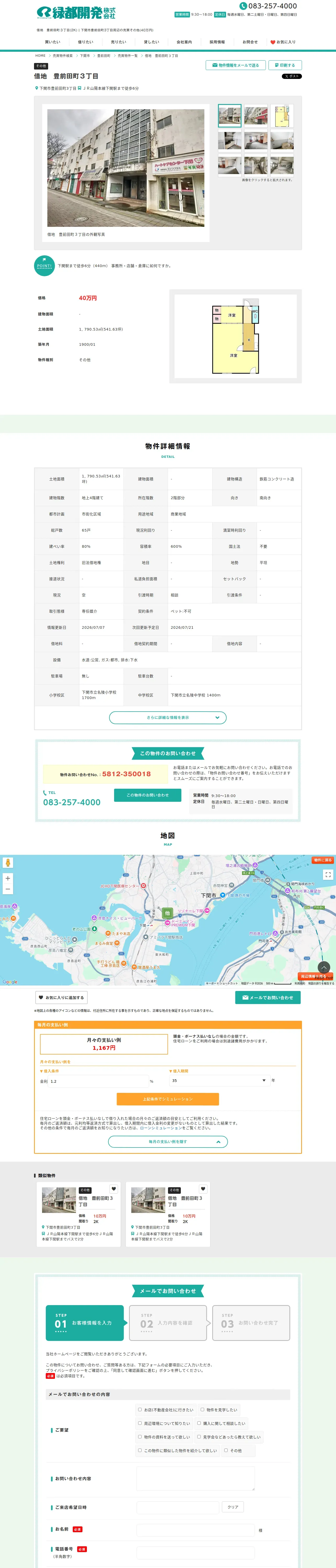Click the green 他 property marker on map
Viewport: 336px width, 1568px height.
coord(167,913)
